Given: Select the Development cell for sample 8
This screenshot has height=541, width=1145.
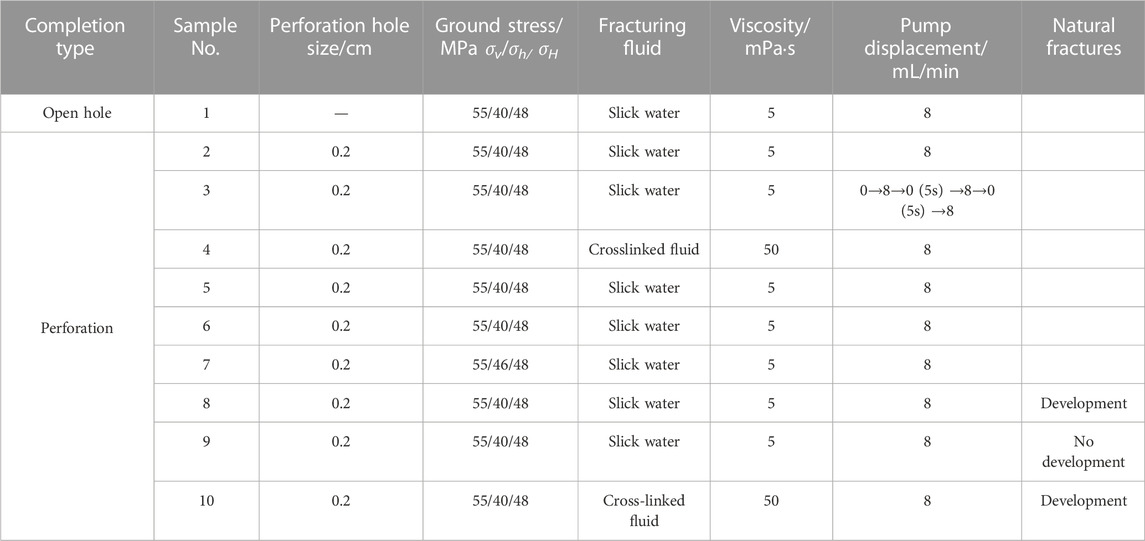Looking at the screenshot, I should coord(1084,403).
